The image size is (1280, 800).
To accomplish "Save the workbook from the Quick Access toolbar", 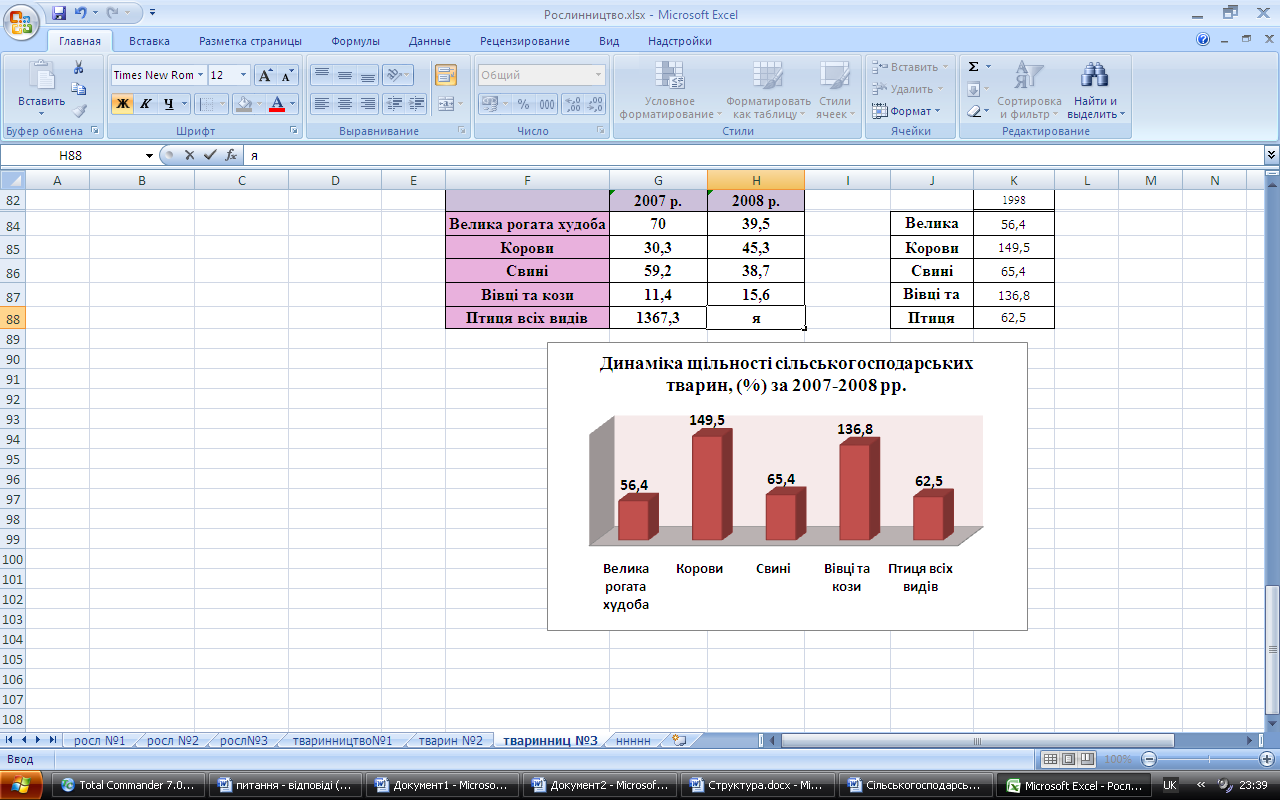I will point(59,13).
